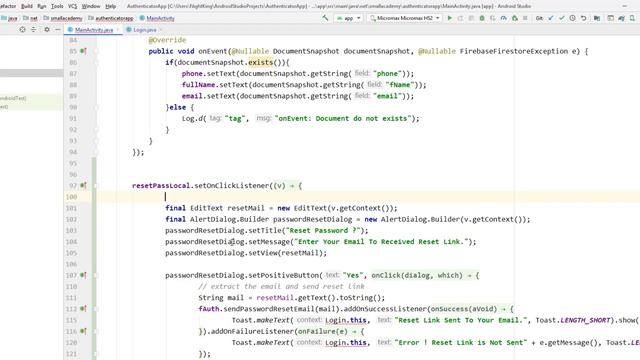Toggle the fold marker at line 97
The height and width of the screenshot is (360, 640).
pyautogui.click(x=96, y=186)
